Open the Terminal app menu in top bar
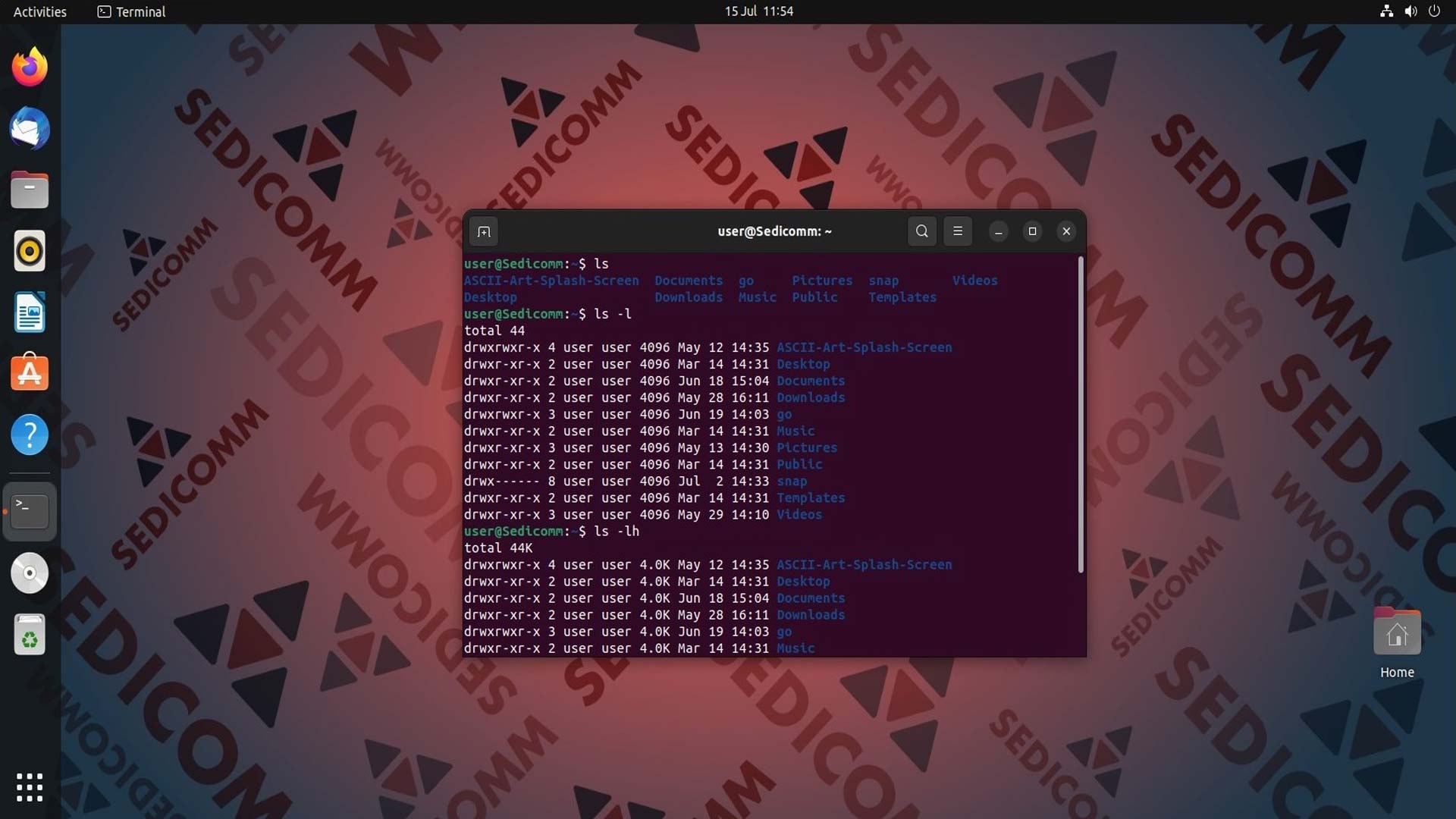This screenshot has height=819, width=1456. pyautogui.click(x=132, y=11)
